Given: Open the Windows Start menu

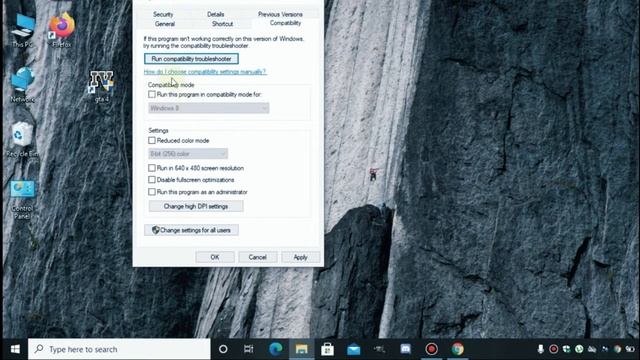Looking at the screenshot, I should tap(15, 349).
